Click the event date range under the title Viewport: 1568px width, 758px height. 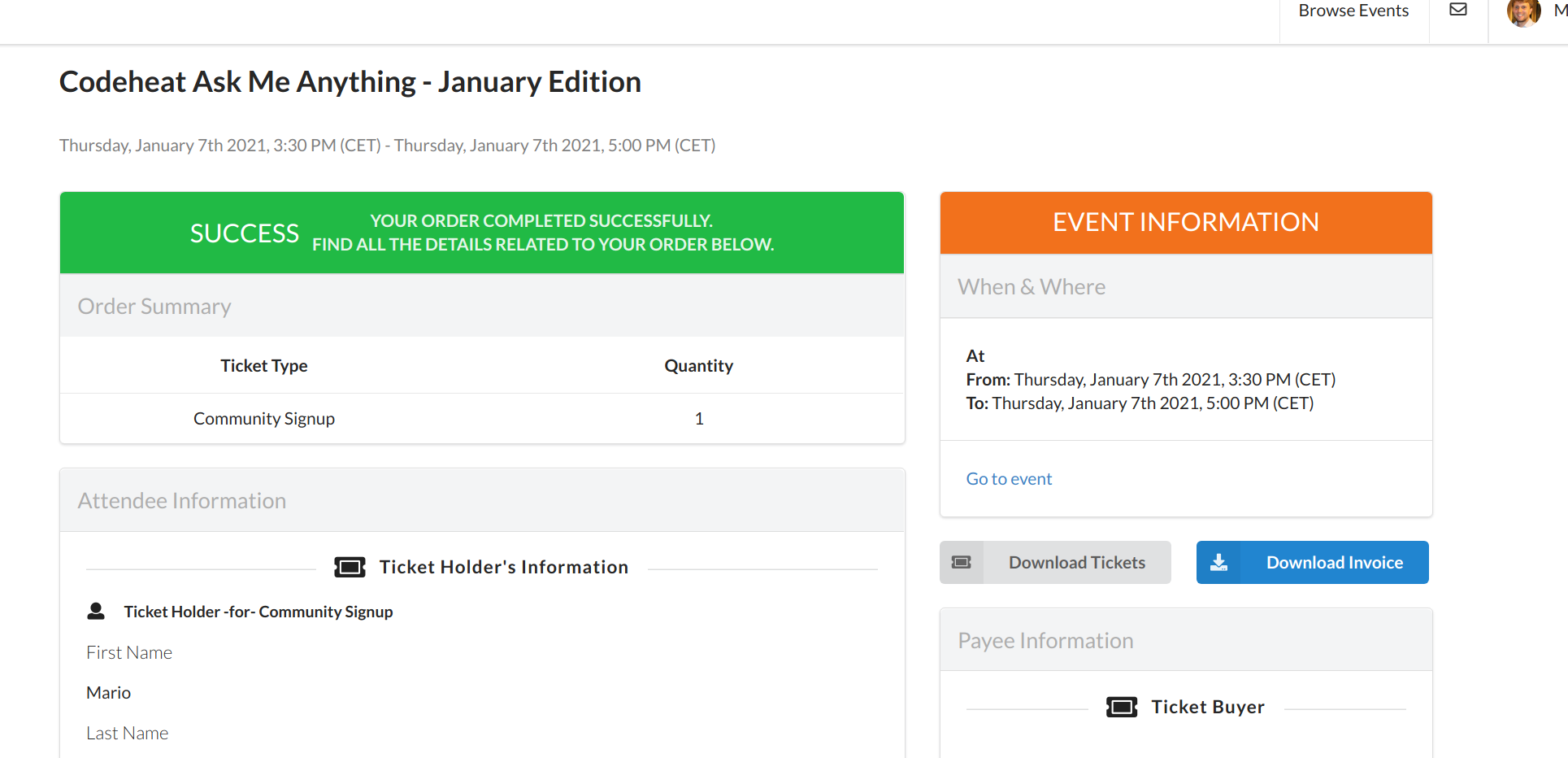(388, 145)
